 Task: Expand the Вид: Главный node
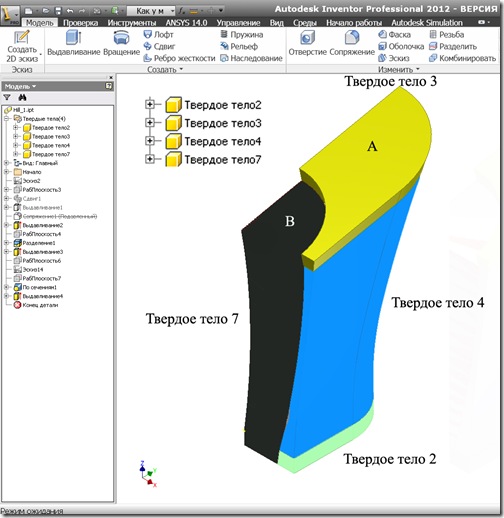coord(6,163)
